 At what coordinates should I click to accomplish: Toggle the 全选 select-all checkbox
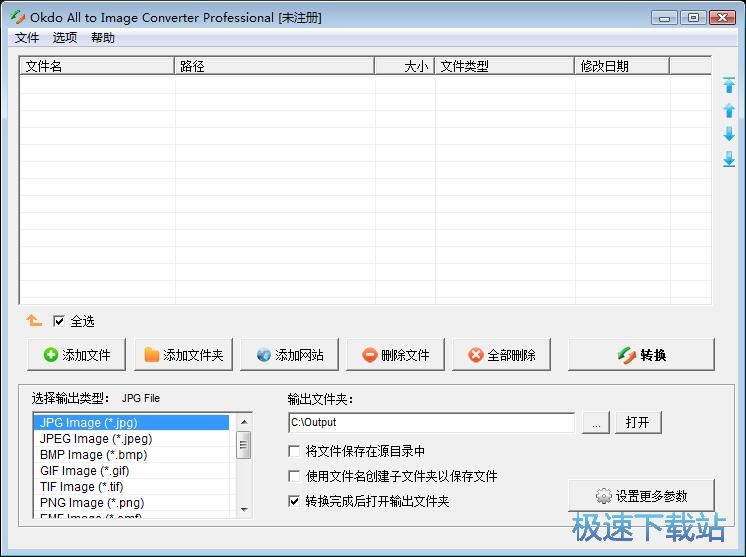click(x=59, y=321)
